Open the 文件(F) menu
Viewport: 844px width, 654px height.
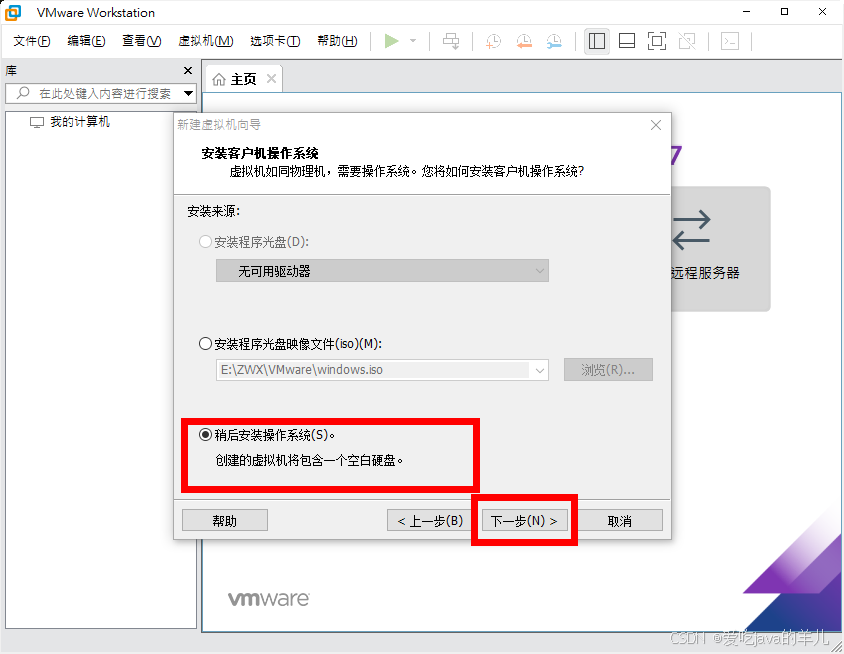tap(32, 41)
